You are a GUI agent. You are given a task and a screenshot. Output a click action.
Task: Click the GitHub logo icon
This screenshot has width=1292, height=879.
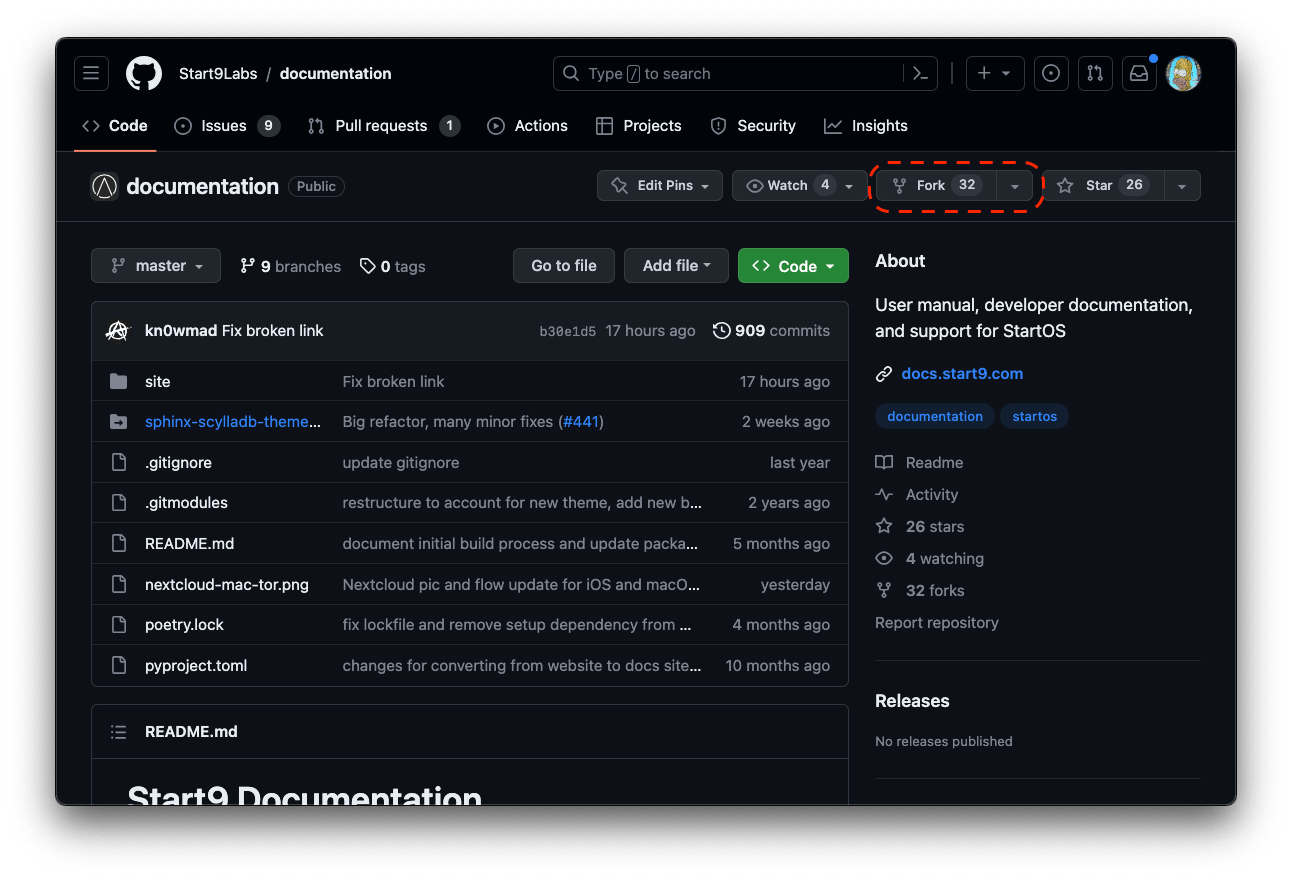144,74
